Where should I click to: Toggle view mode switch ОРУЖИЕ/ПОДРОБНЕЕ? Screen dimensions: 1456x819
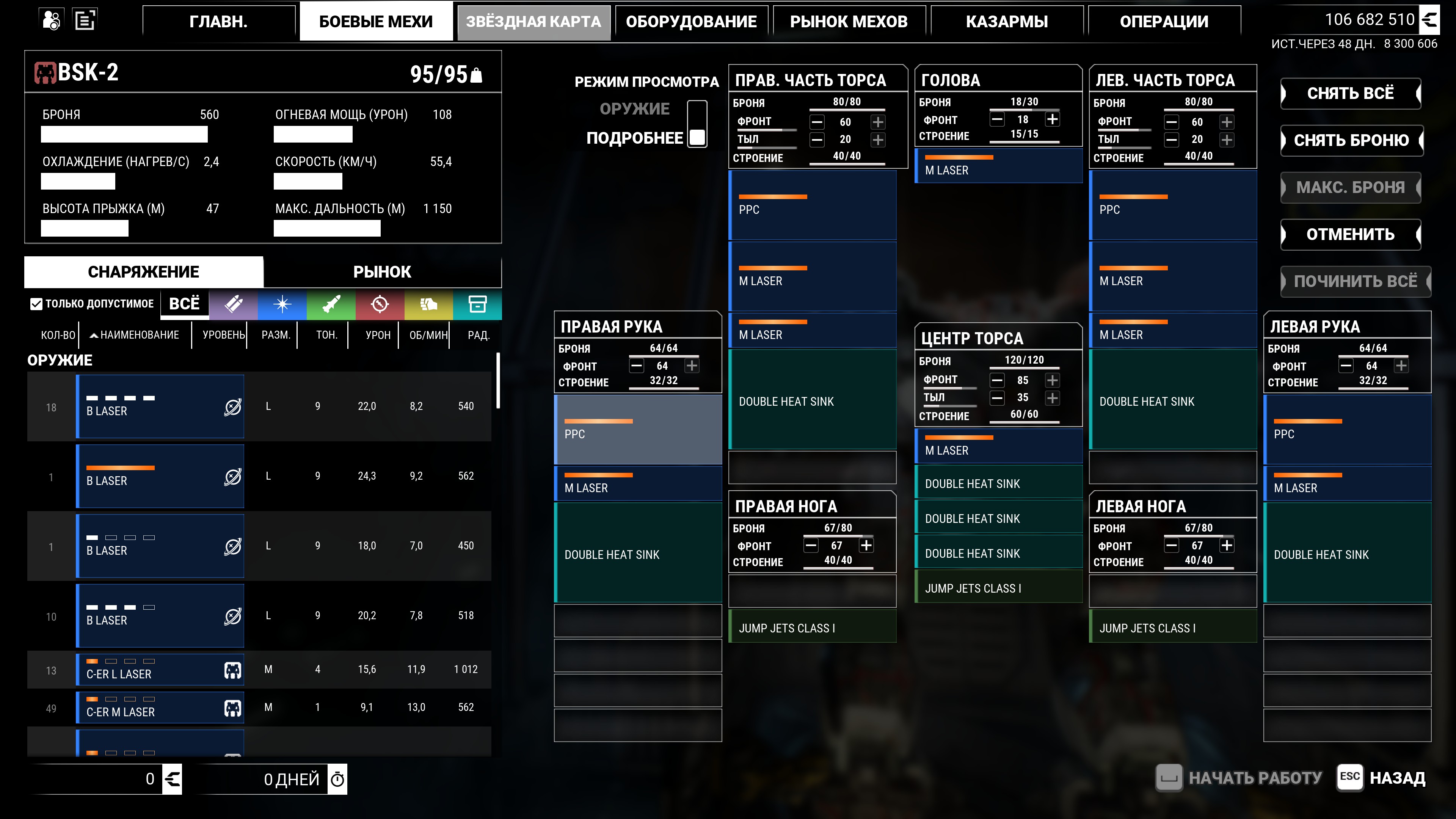[697, 124]
